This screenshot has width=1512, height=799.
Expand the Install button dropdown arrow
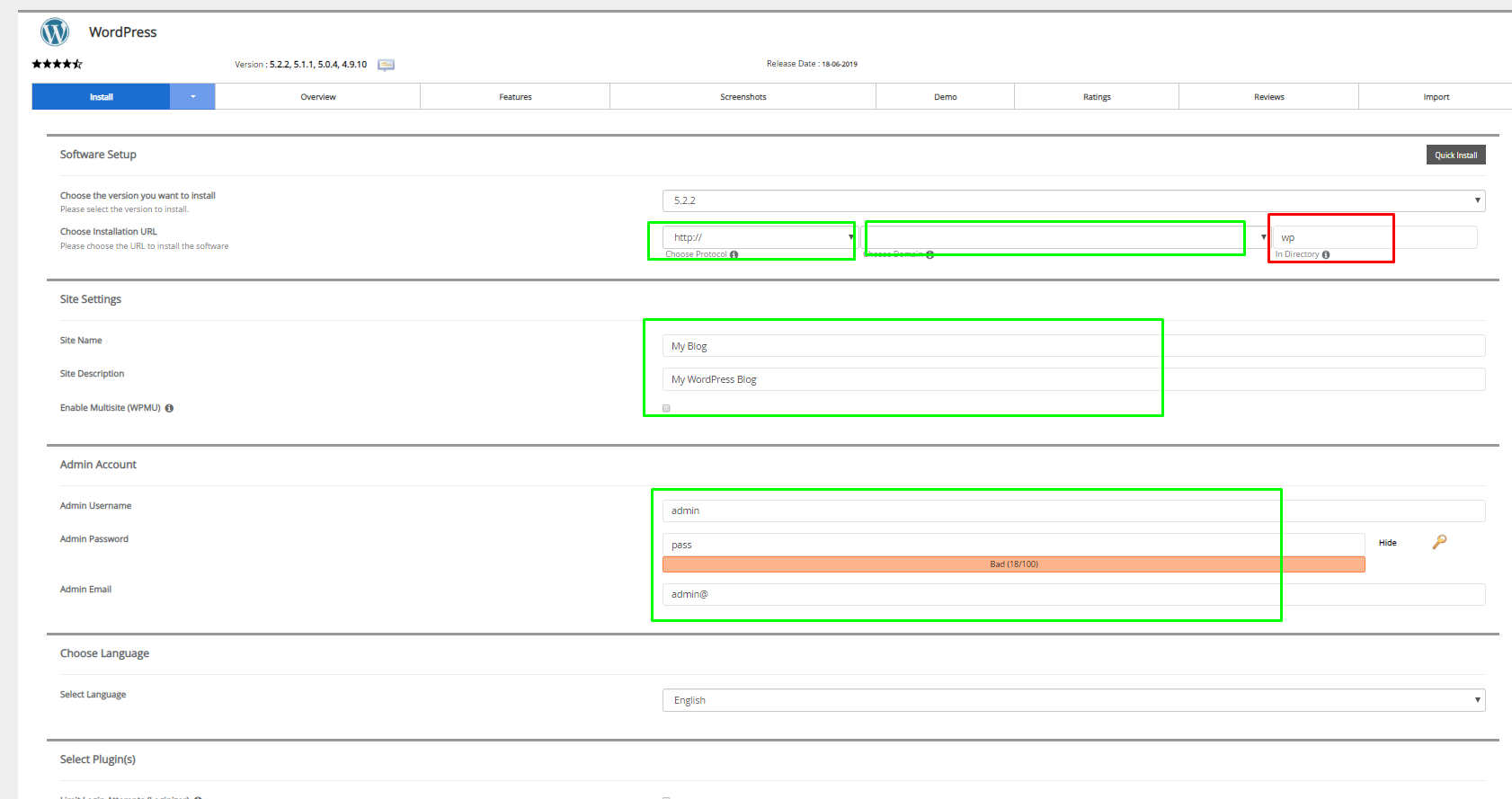192,96
